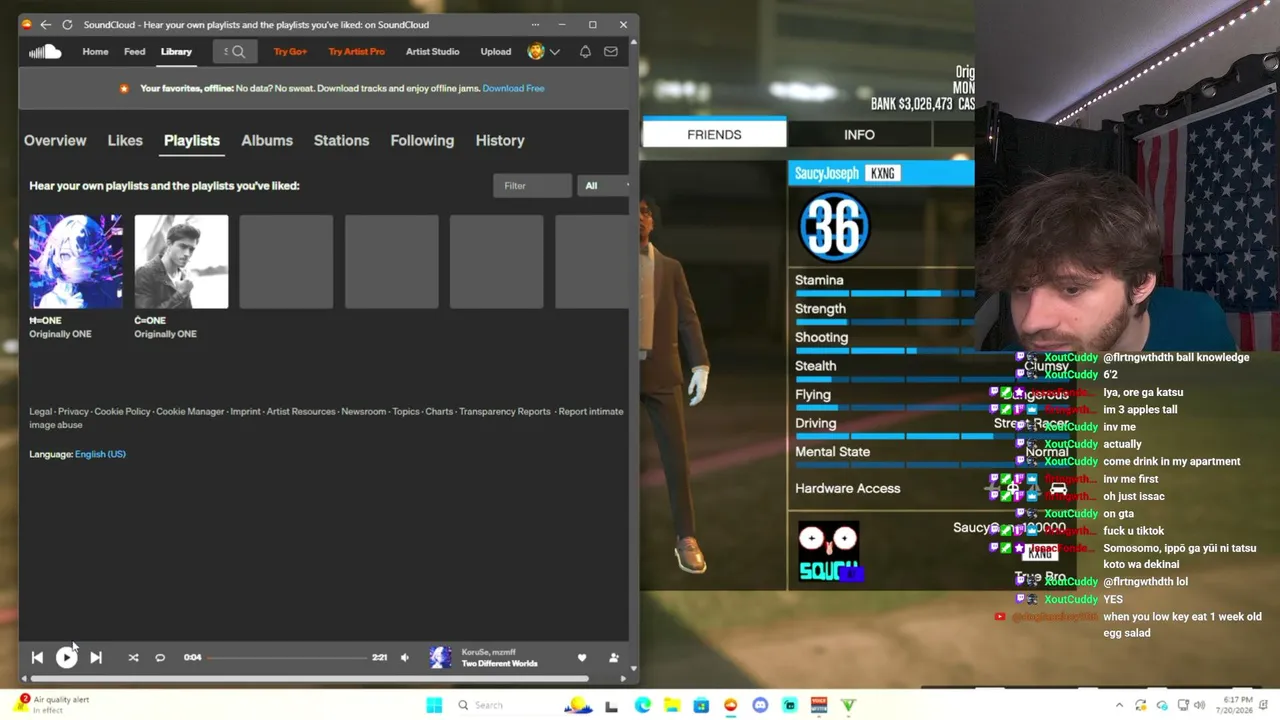The height and width of the screenshot is (720, 1280).
Task: Show hidden system tray icons
Action: [1119, 705]
